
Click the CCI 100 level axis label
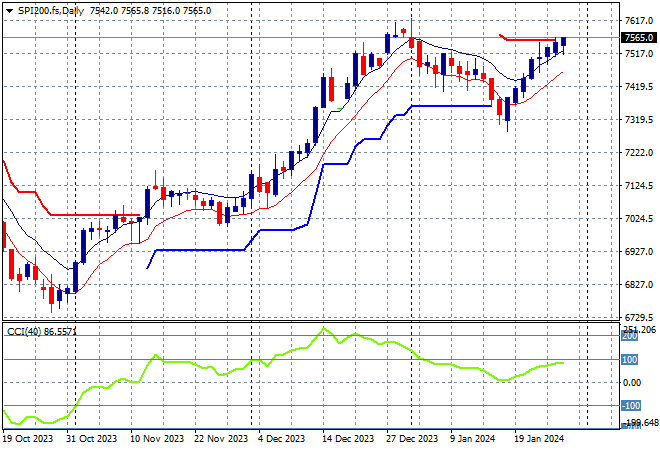[632, 359]
